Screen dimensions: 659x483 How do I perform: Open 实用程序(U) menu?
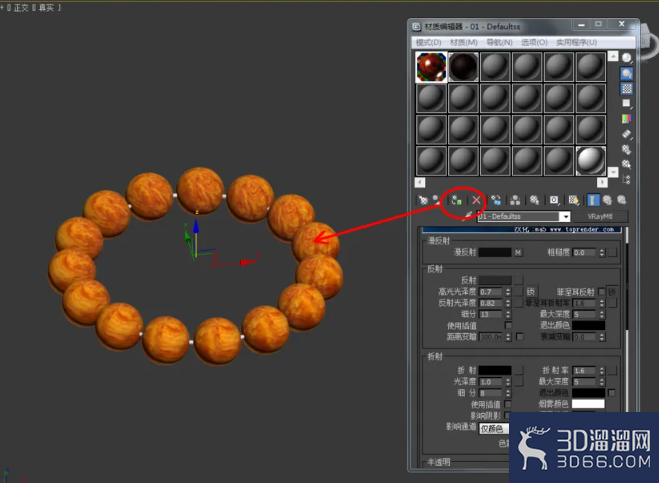pyautogui.click(x=577, y=42)
